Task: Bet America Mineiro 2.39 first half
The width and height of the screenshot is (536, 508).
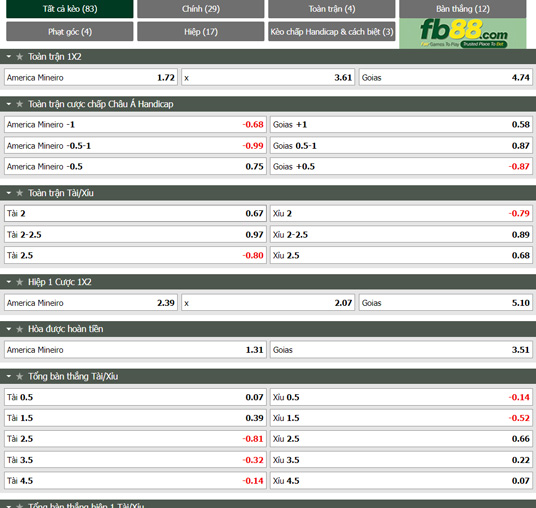Action: click(91, 303)
